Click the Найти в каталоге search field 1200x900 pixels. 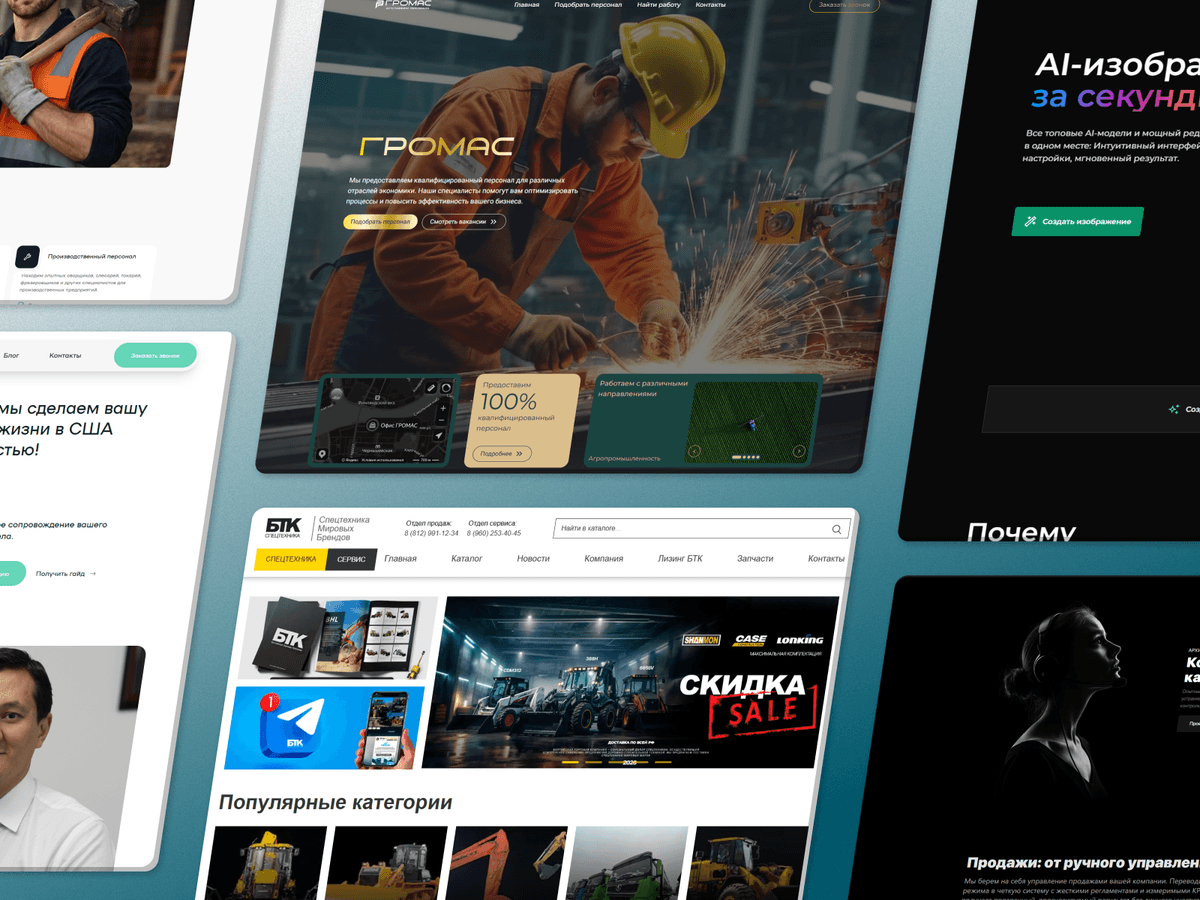[x=690, y=529]
